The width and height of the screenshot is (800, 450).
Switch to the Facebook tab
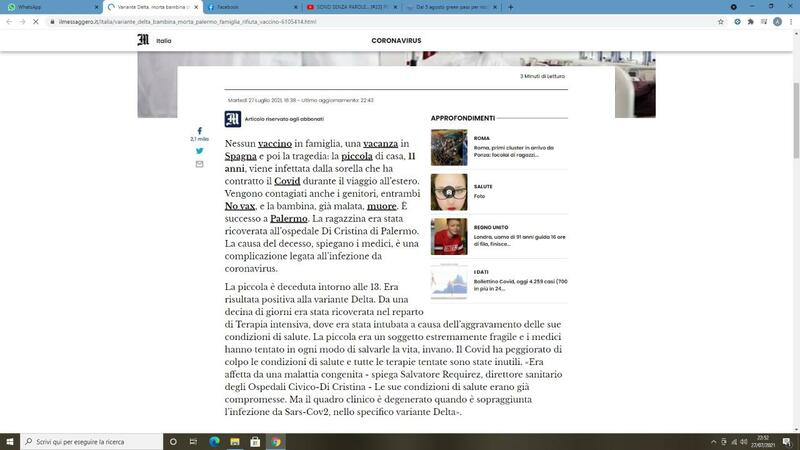252,7
